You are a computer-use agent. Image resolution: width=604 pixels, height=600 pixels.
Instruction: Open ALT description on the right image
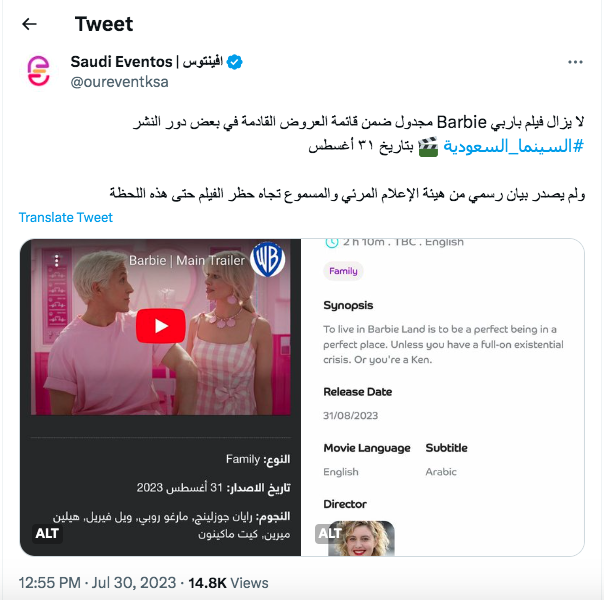(329, 533)
